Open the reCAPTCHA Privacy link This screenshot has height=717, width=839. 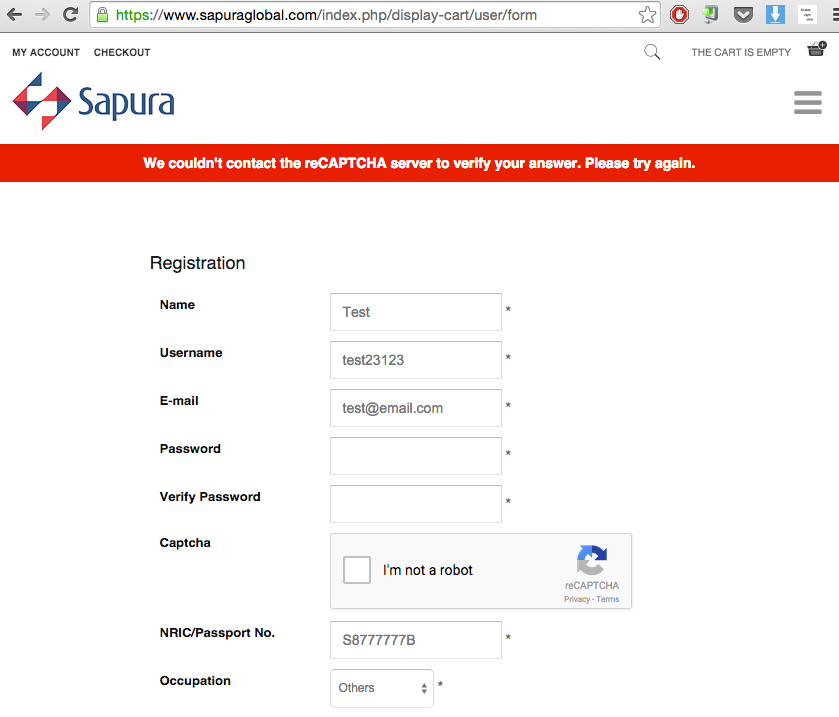click(x=576, y=599)
